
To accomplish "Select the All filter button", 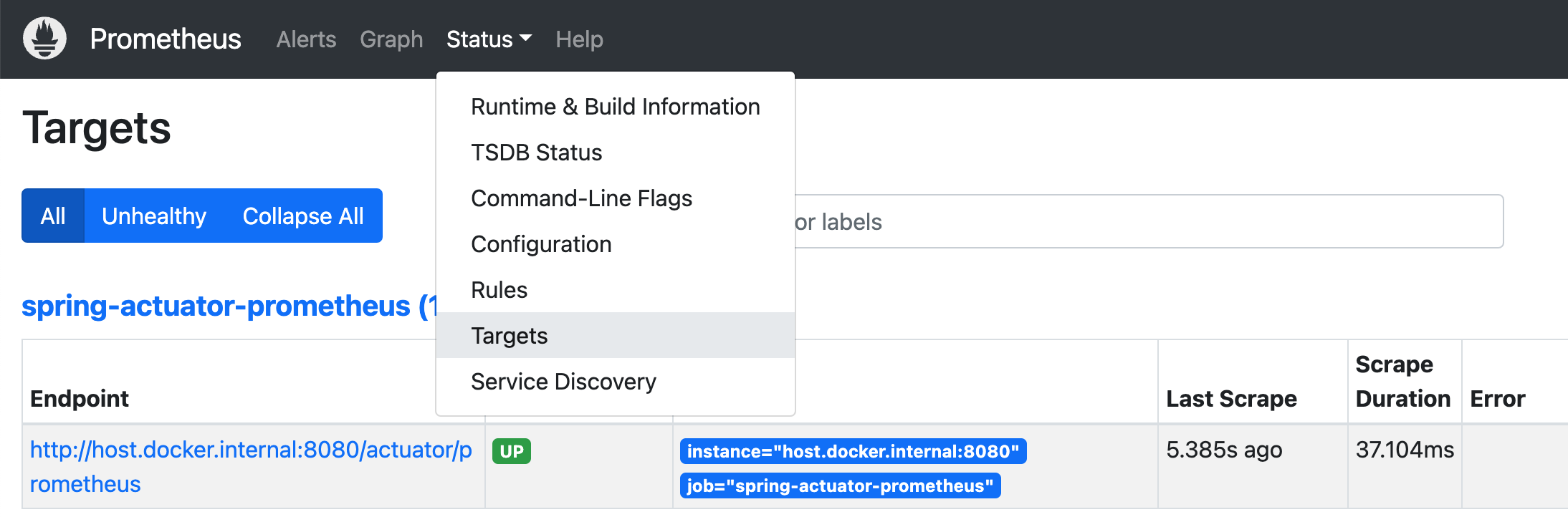I will click(53, 216).
